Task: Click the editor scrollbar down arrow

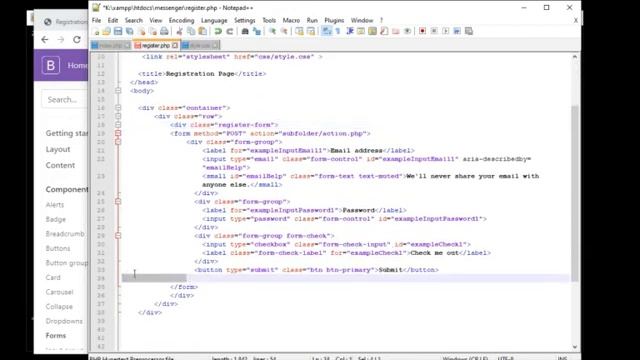Action: [575, 347]
